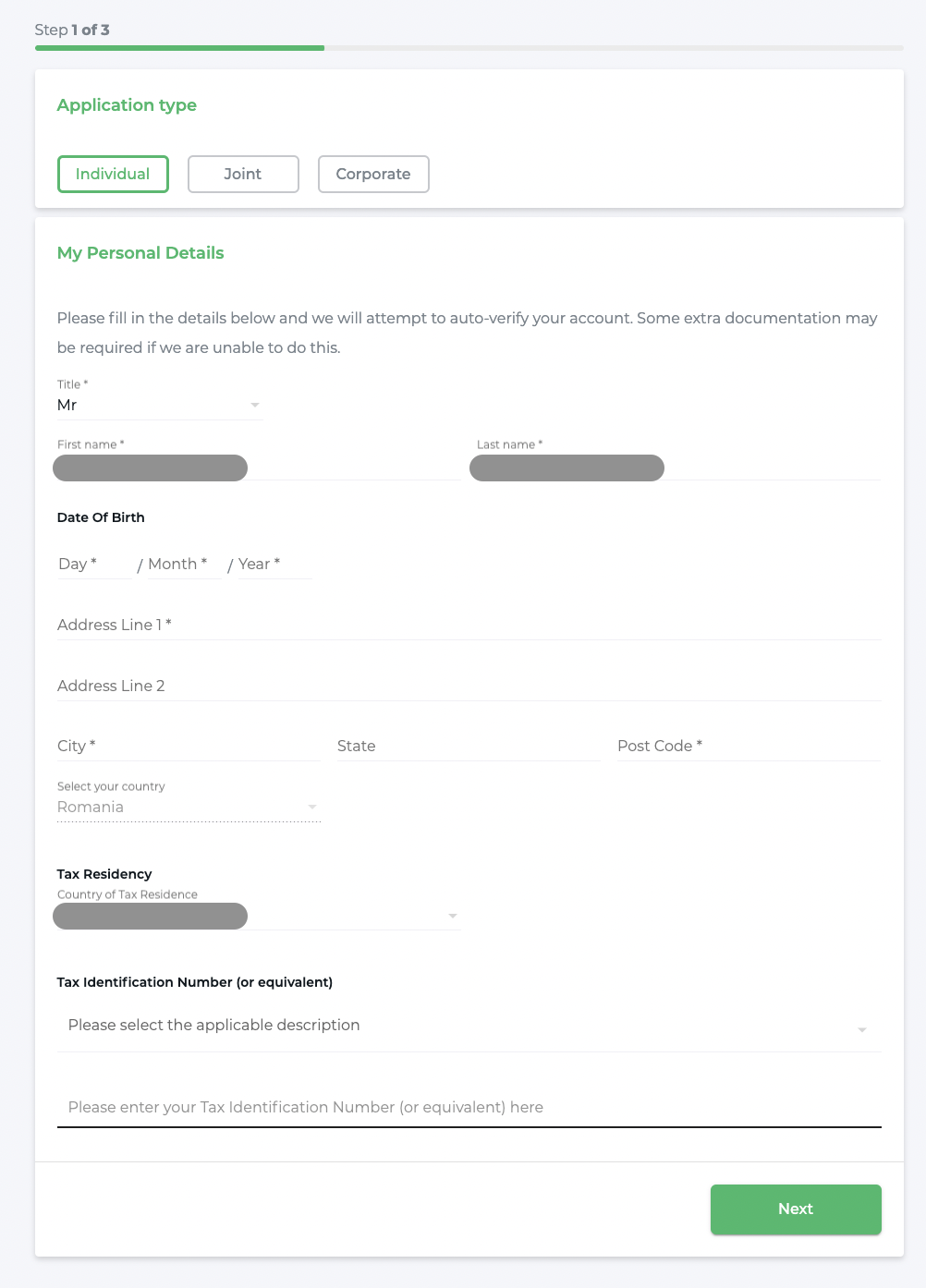Image resolution: width=926 pixels, height=1288 pixels.
Task: Expand the Country of Tax Residence dropdown
Action: click(452, 916)
